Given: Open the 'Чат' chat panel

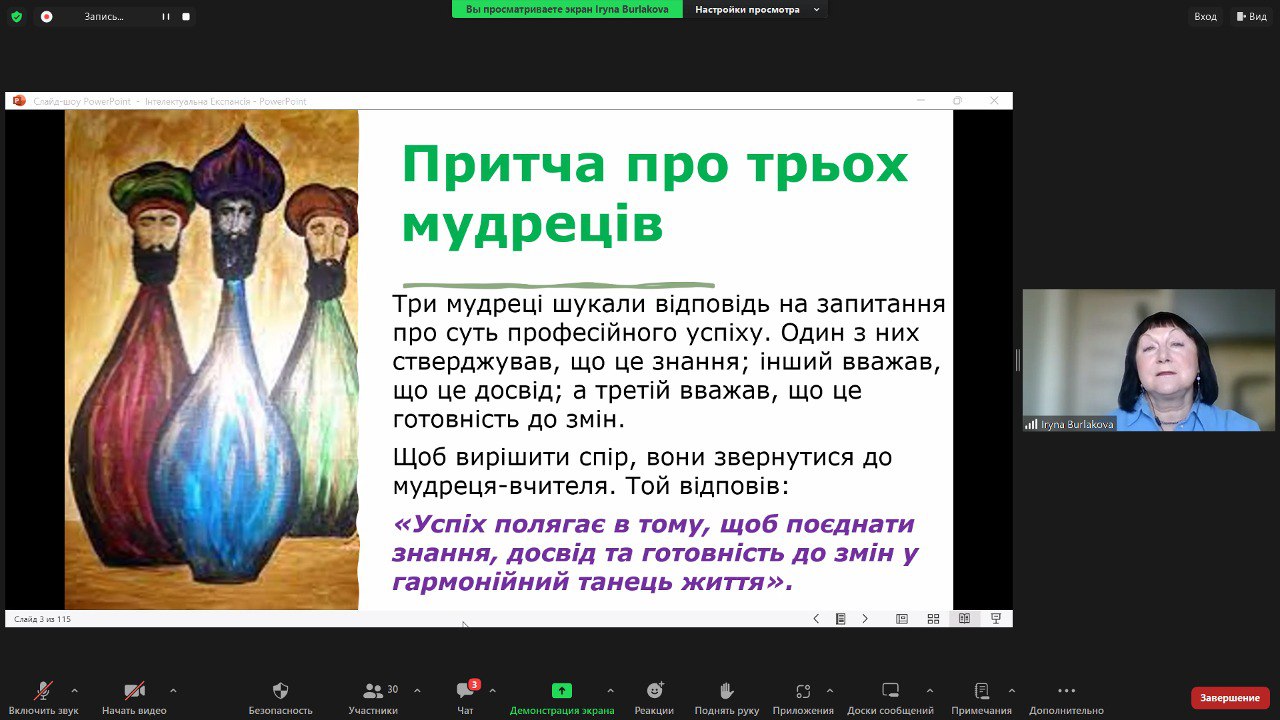Looking at the screenshot, I should [x=465, y=698].
